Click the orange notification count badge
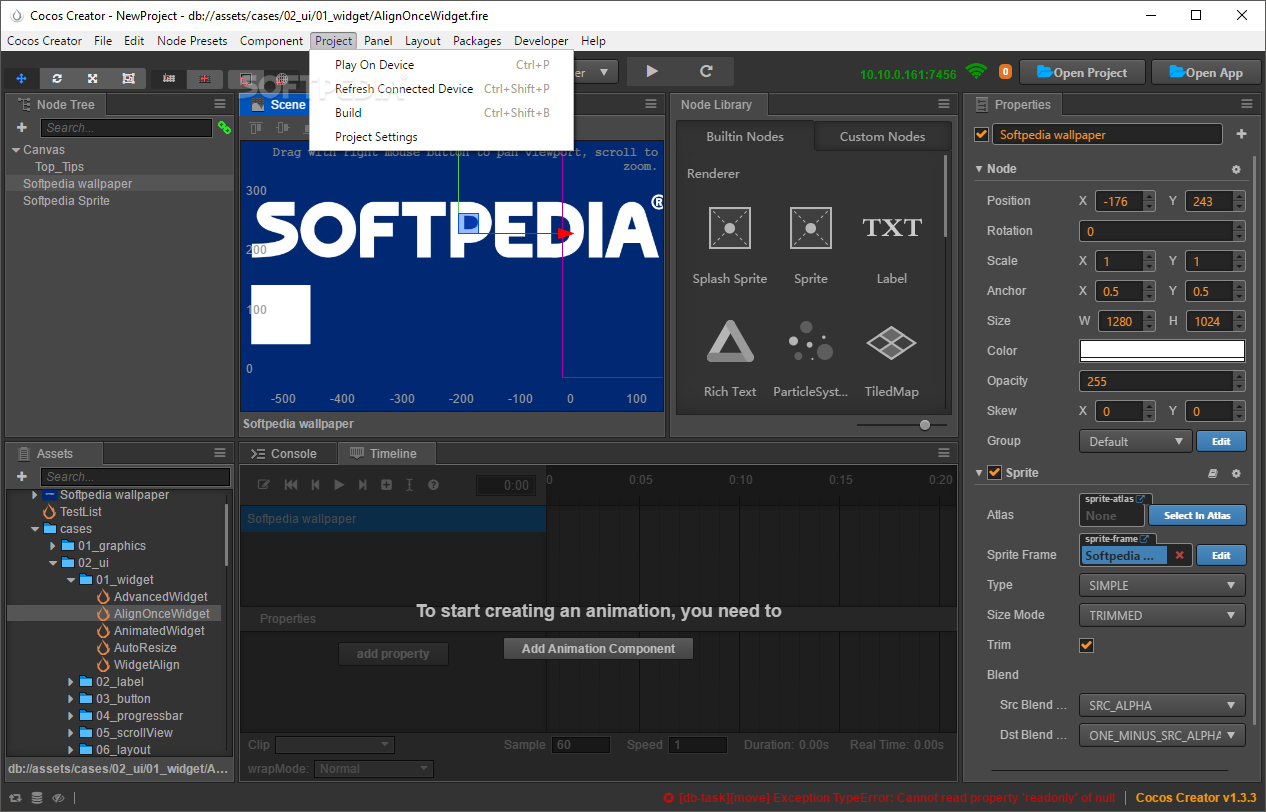The height and width of the screenshot is (812, 1266). (1005, 72)
